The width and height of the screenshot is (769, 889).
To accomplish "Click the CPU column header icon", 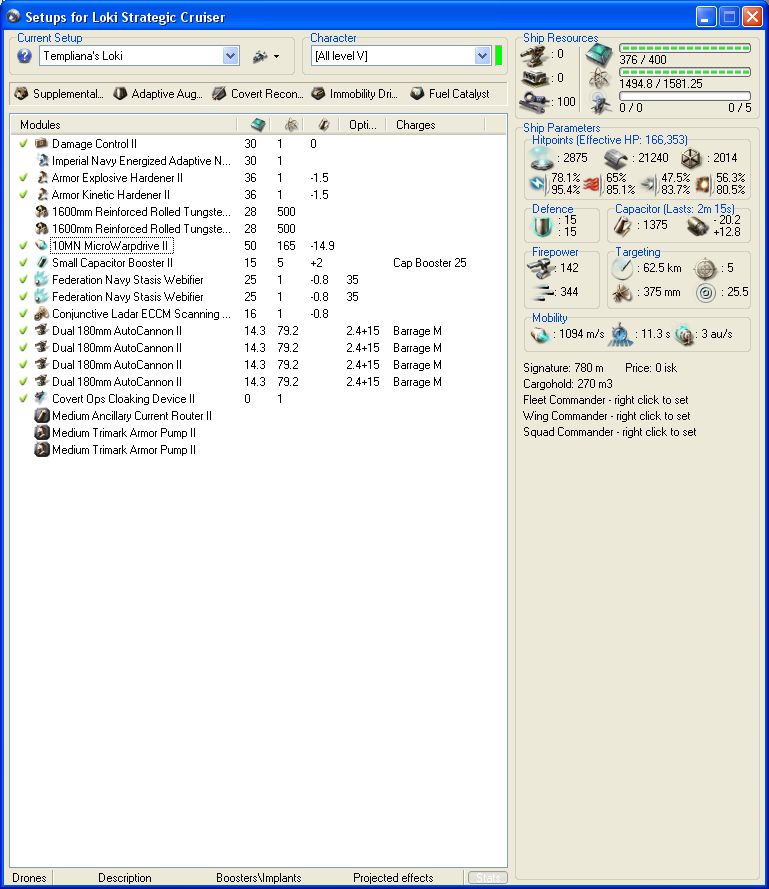I will [258, 125].
